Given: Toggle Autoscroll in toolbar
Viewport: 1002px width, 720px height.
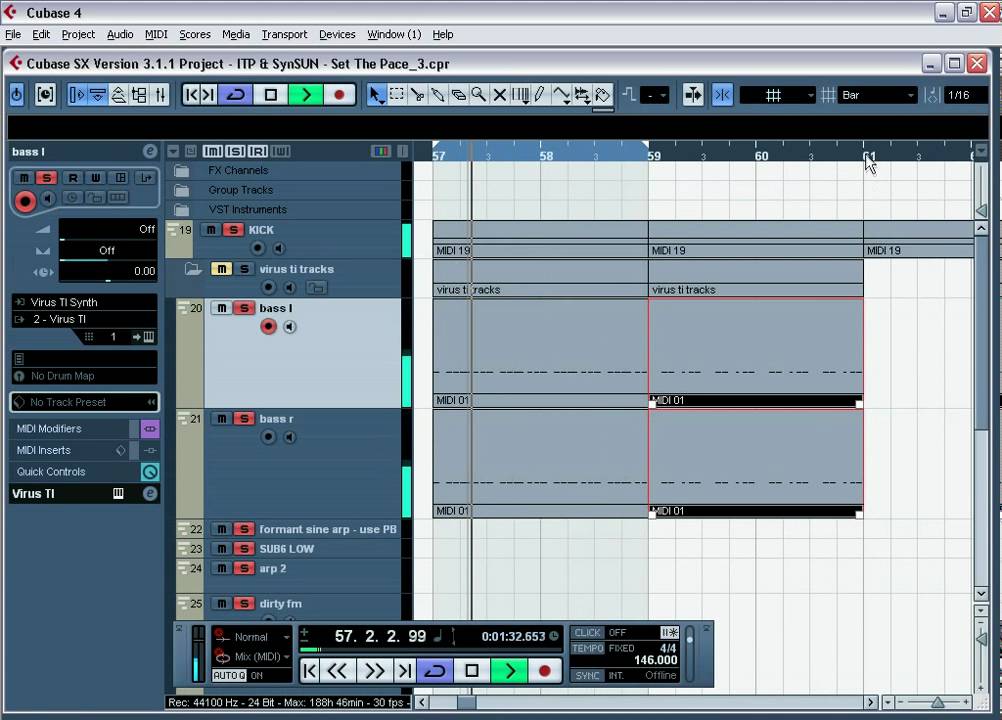Looking at the screenshot, I should click(x=693, y=95).
